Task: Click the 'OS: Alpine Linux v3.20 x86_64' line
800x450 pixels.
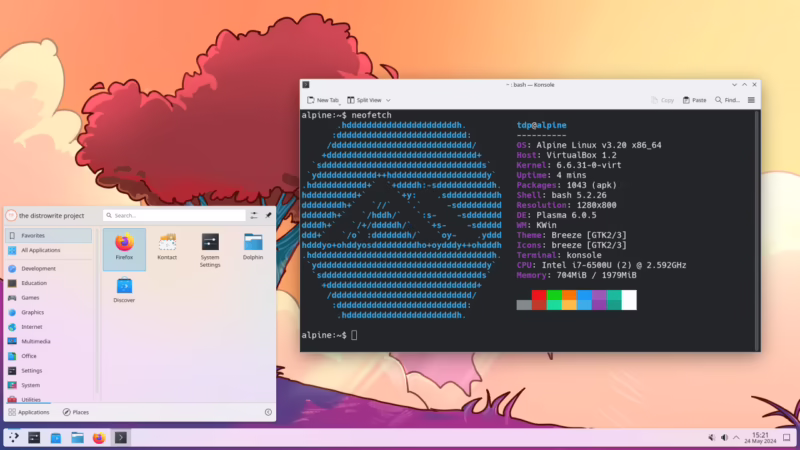Action: [x=589, y=145]
